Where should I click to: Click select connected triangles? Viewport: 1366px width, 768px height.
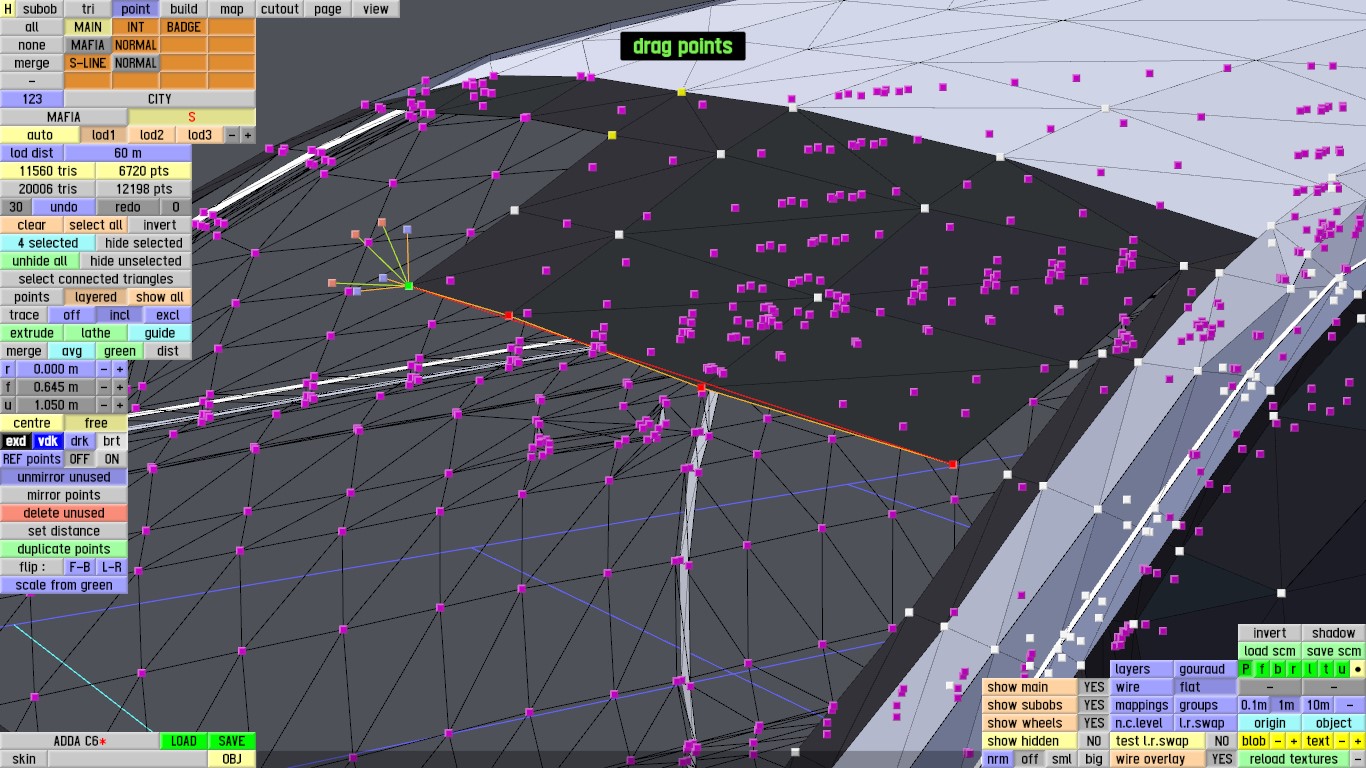point(96,279)
